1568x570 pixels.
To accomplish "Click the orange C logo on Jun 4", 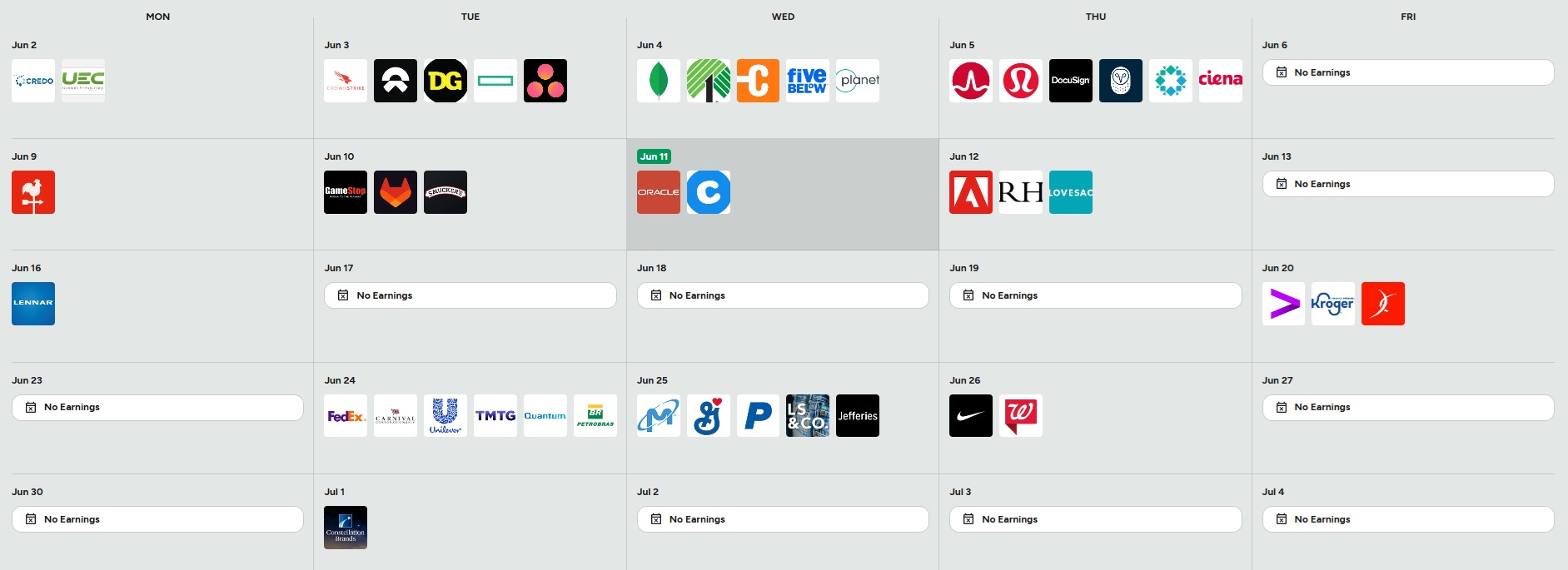I will pos(759,81).
